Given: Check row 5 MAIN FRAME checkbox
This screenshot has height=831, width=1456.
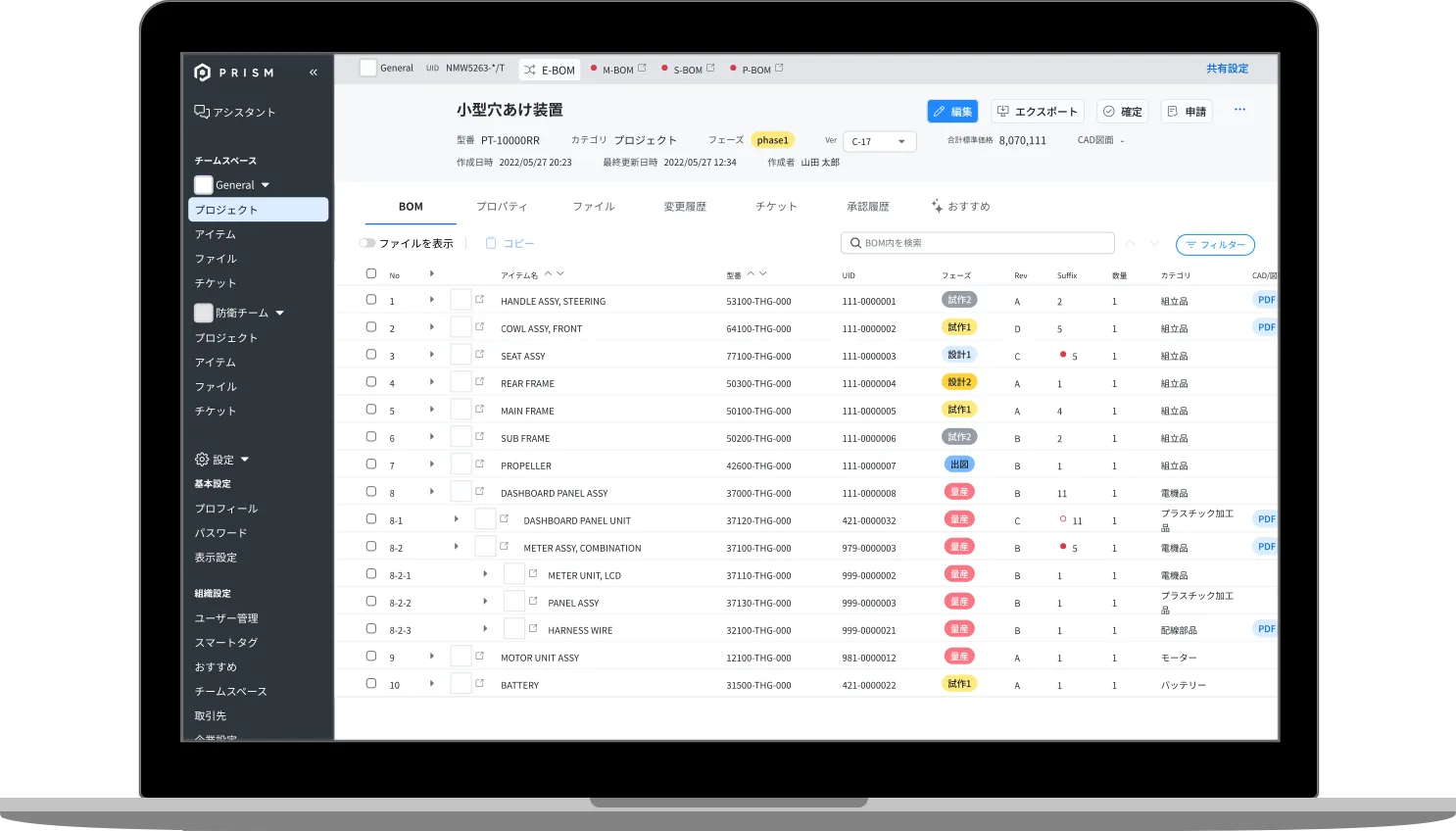Looking at the screenshot, I should click(x=371, y=410).
